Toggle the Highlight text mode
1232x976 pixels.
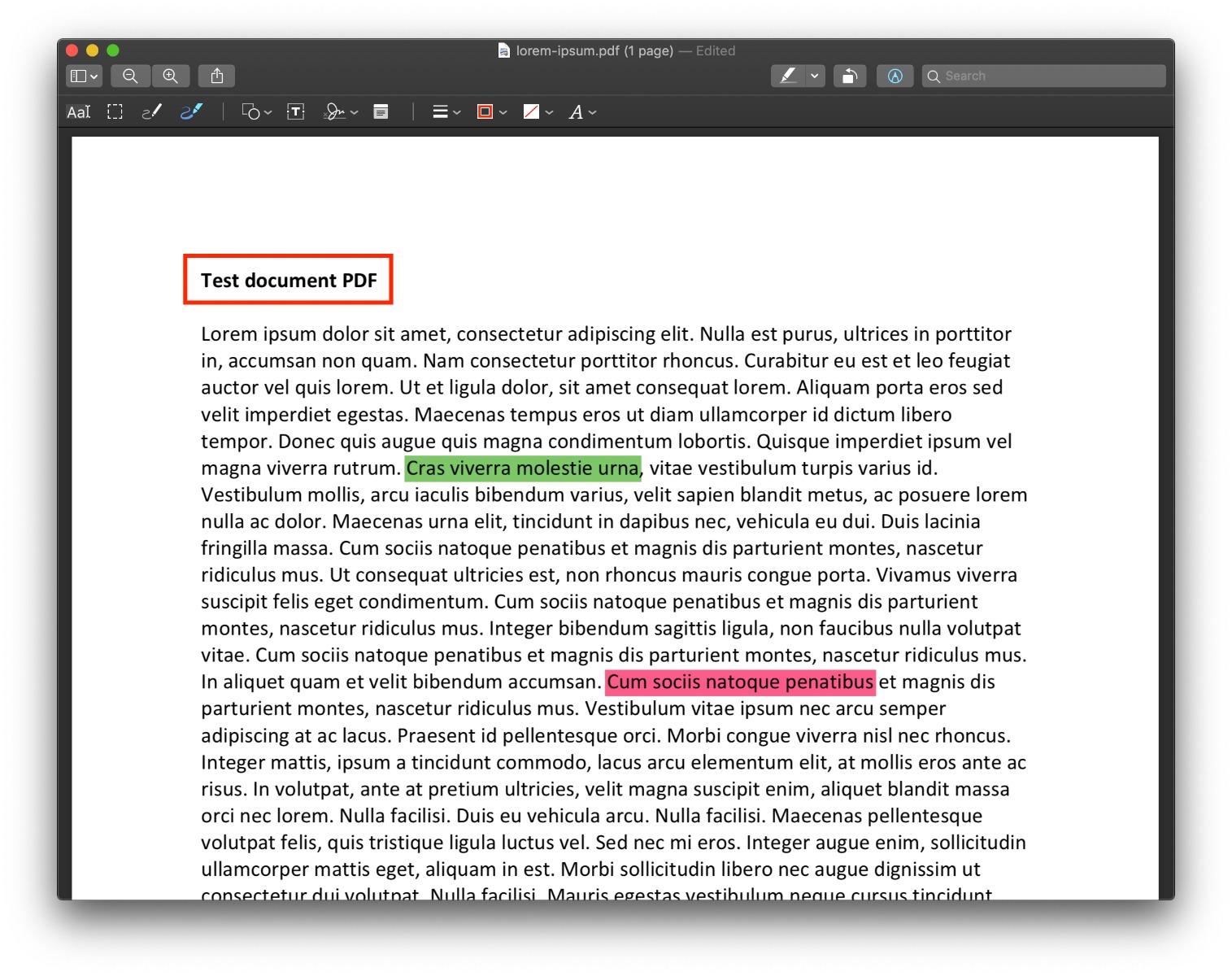click(x=788, y=76)
